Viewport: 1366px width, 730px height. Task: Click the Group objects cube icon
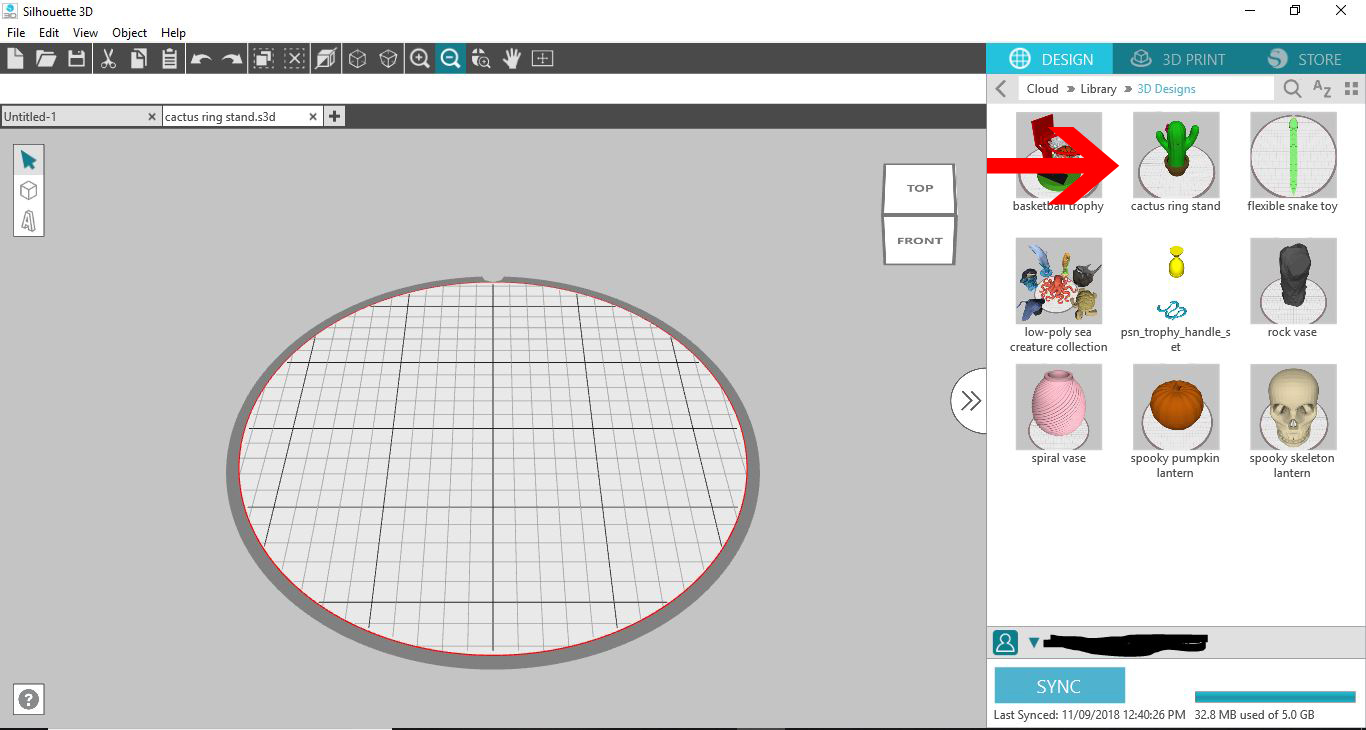[357, 59]
